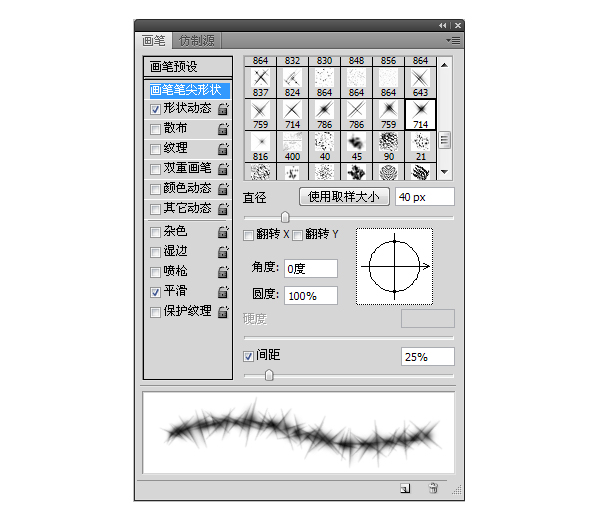Click the 25% spacing input field

[427, 357]
